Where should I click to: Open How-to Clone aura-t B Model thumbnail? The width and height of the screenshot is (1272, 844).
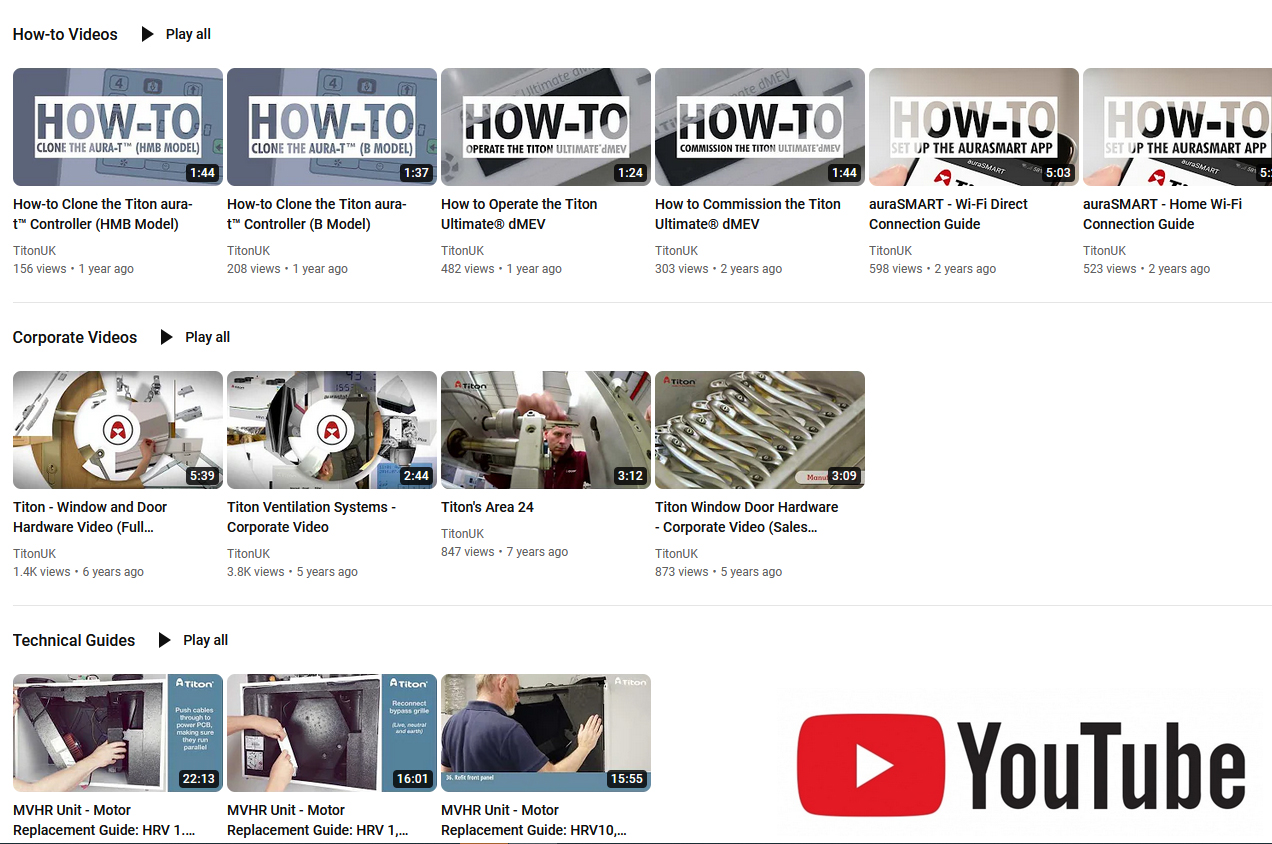pos(332,127)
